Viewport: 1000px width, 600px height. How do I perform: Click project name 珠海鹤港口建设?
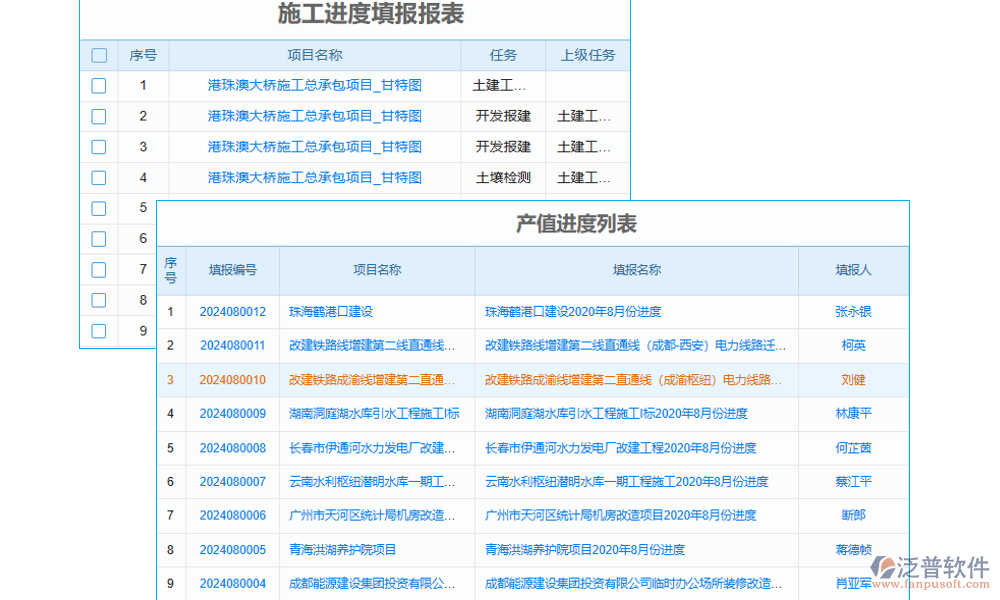(x=331, y=312)
